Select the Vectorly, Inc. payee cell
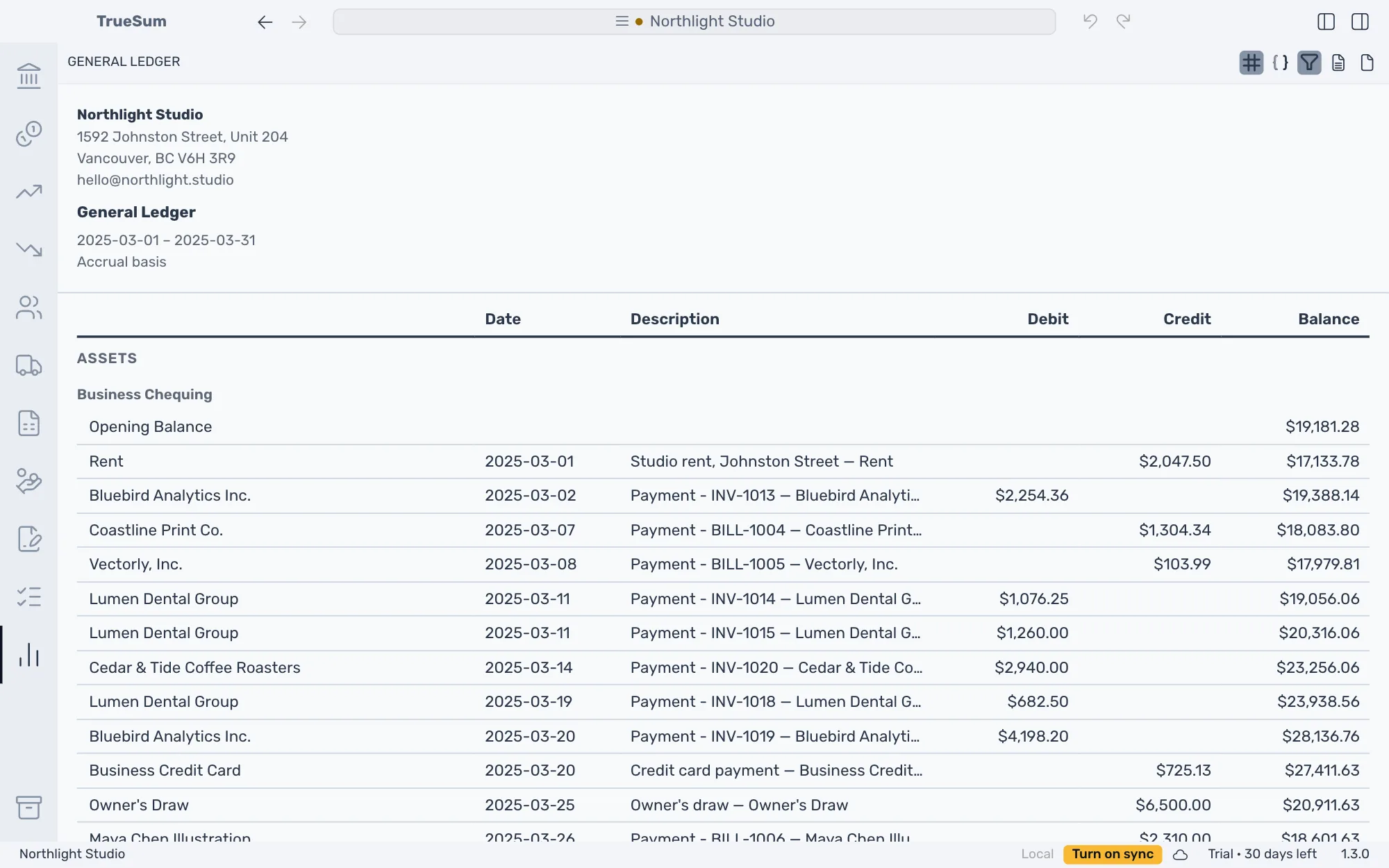 [x=135, y=565]
